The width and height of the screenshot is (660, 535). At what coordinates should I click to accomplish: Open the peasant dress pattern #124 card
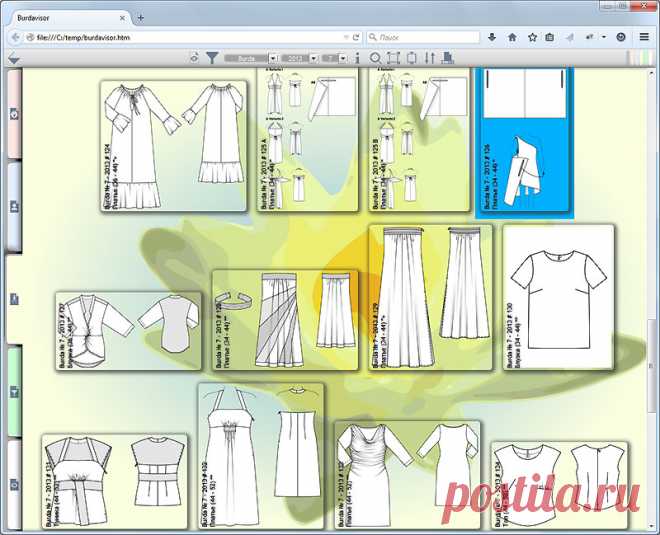click(x=173, y=146)
